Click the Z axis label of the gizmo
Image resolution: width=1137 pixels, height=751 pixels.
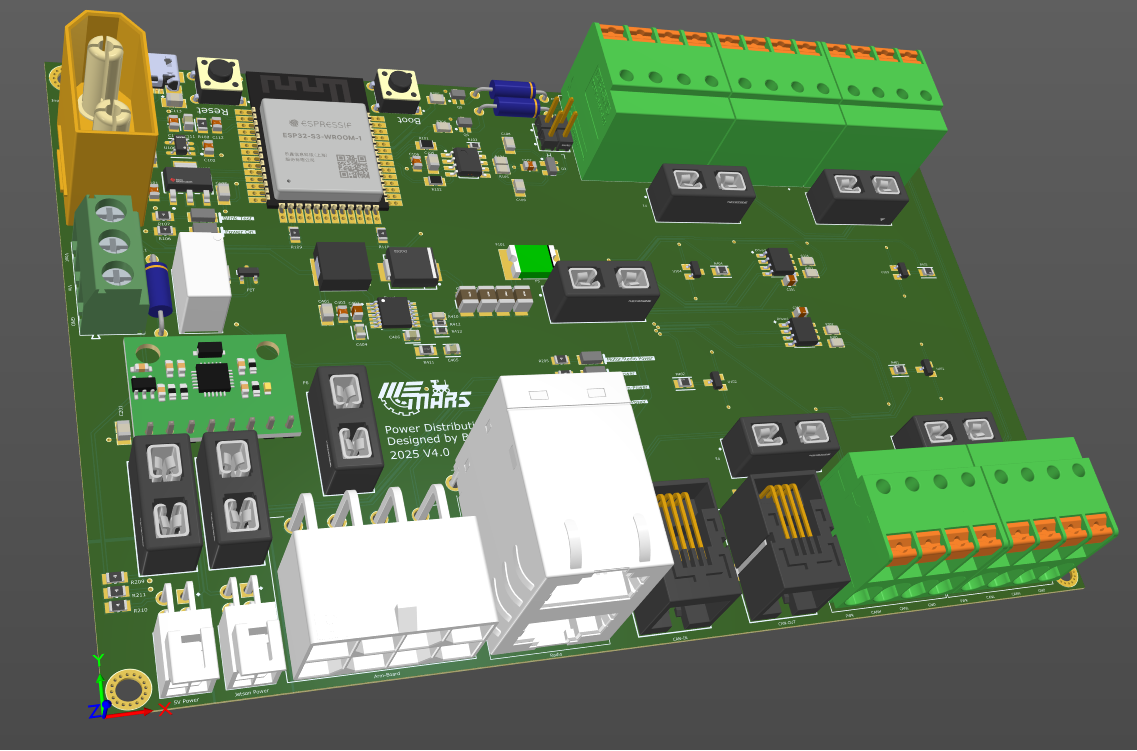[94, 712]
